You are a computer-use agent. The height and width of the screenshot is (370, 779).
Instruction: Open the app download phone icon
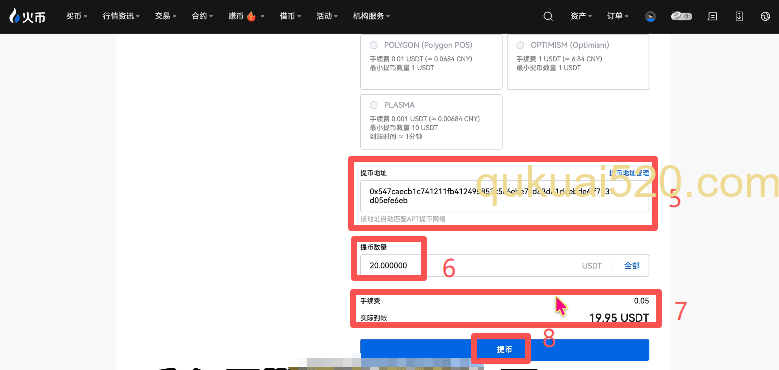click(x=739, y=16)
